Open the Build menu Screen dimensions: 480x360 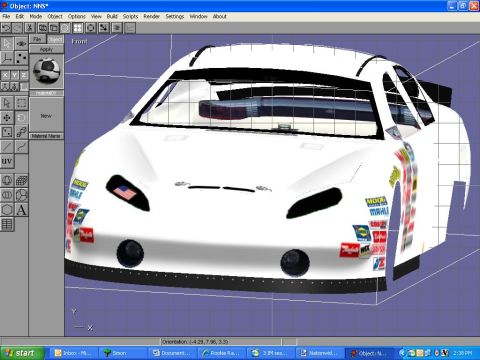pos(112,16)
